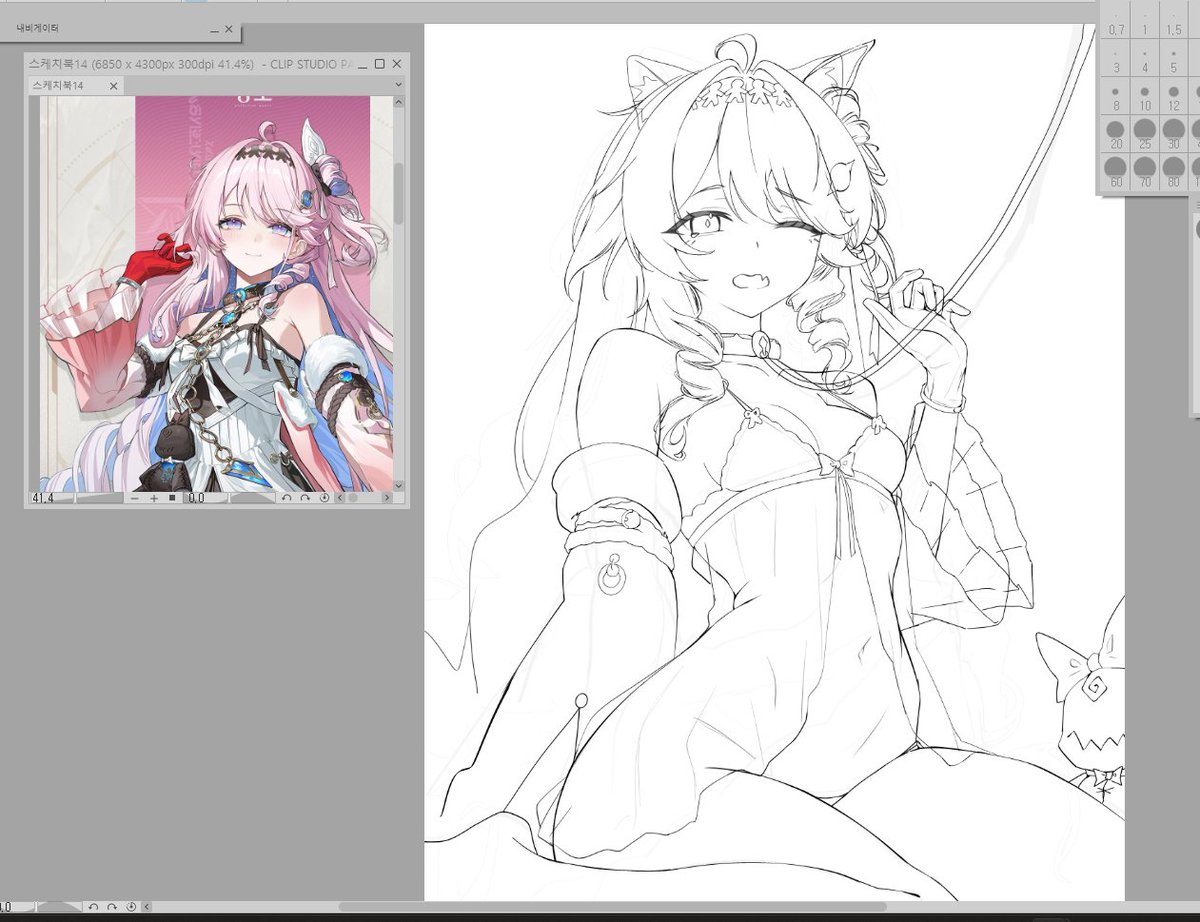
Task: Select the 0.7 brush size preset
Action: [1116, 22]
